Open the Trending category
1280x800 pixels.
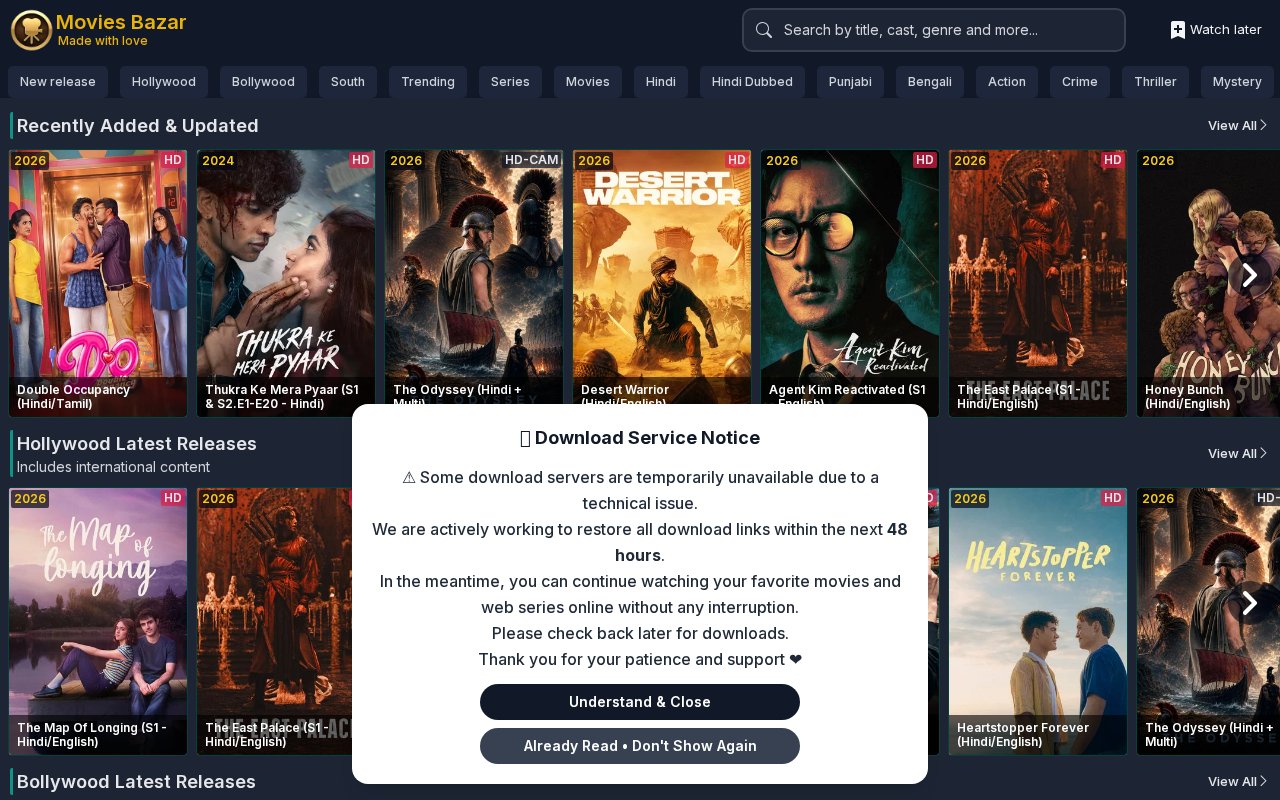point(428,82)
